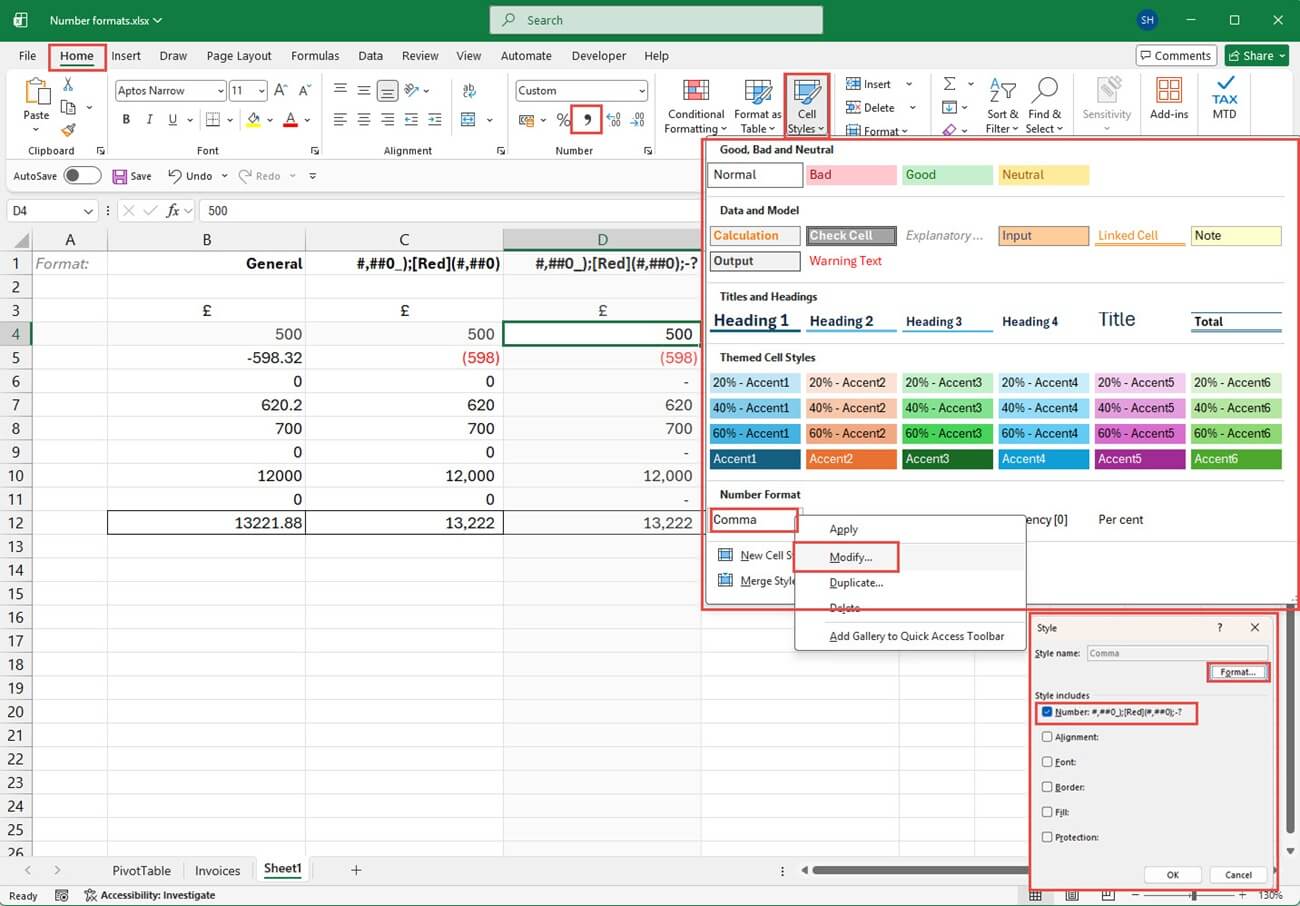Open the Number group dialog launcher
Viewport: 1300px width, 906px height.
pos(647,151)
